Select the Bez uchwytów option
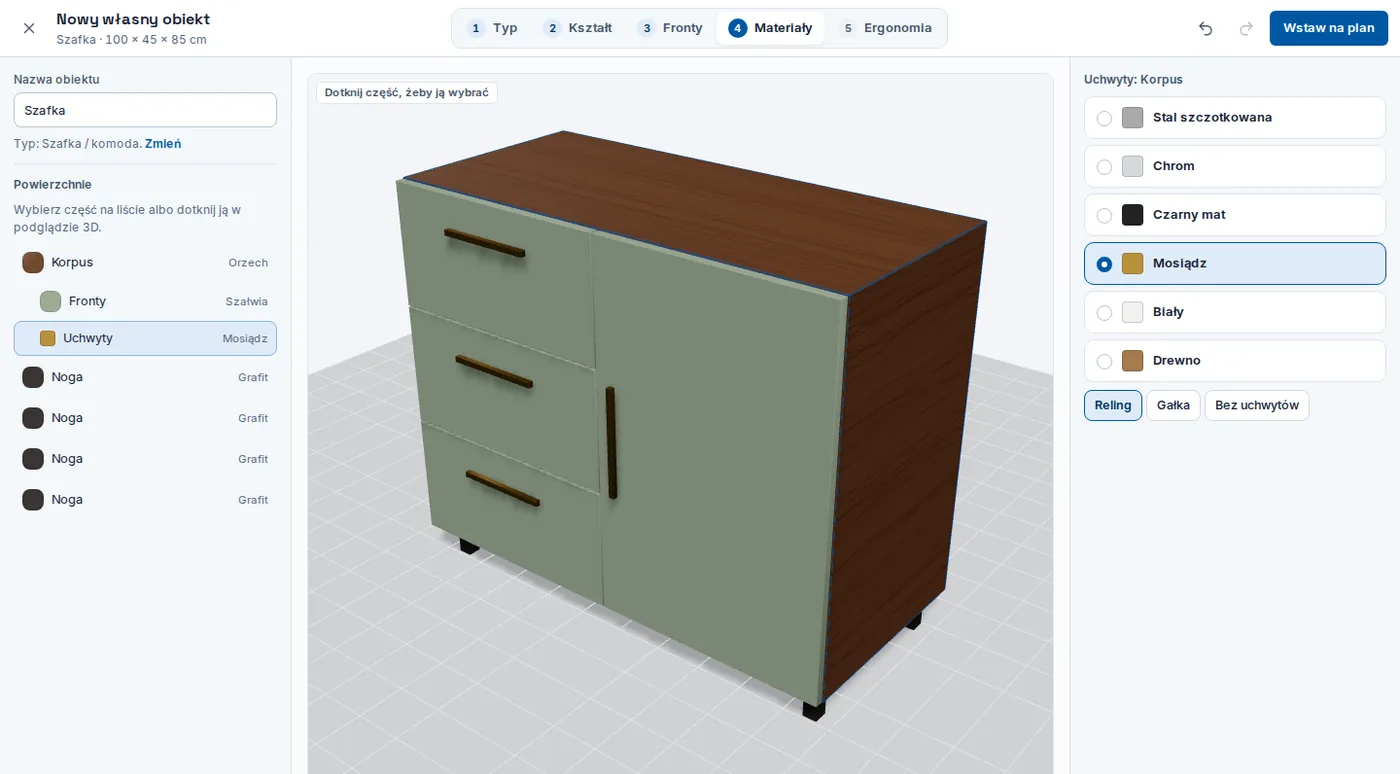The image size is (1400, 774). [1256, 405]
